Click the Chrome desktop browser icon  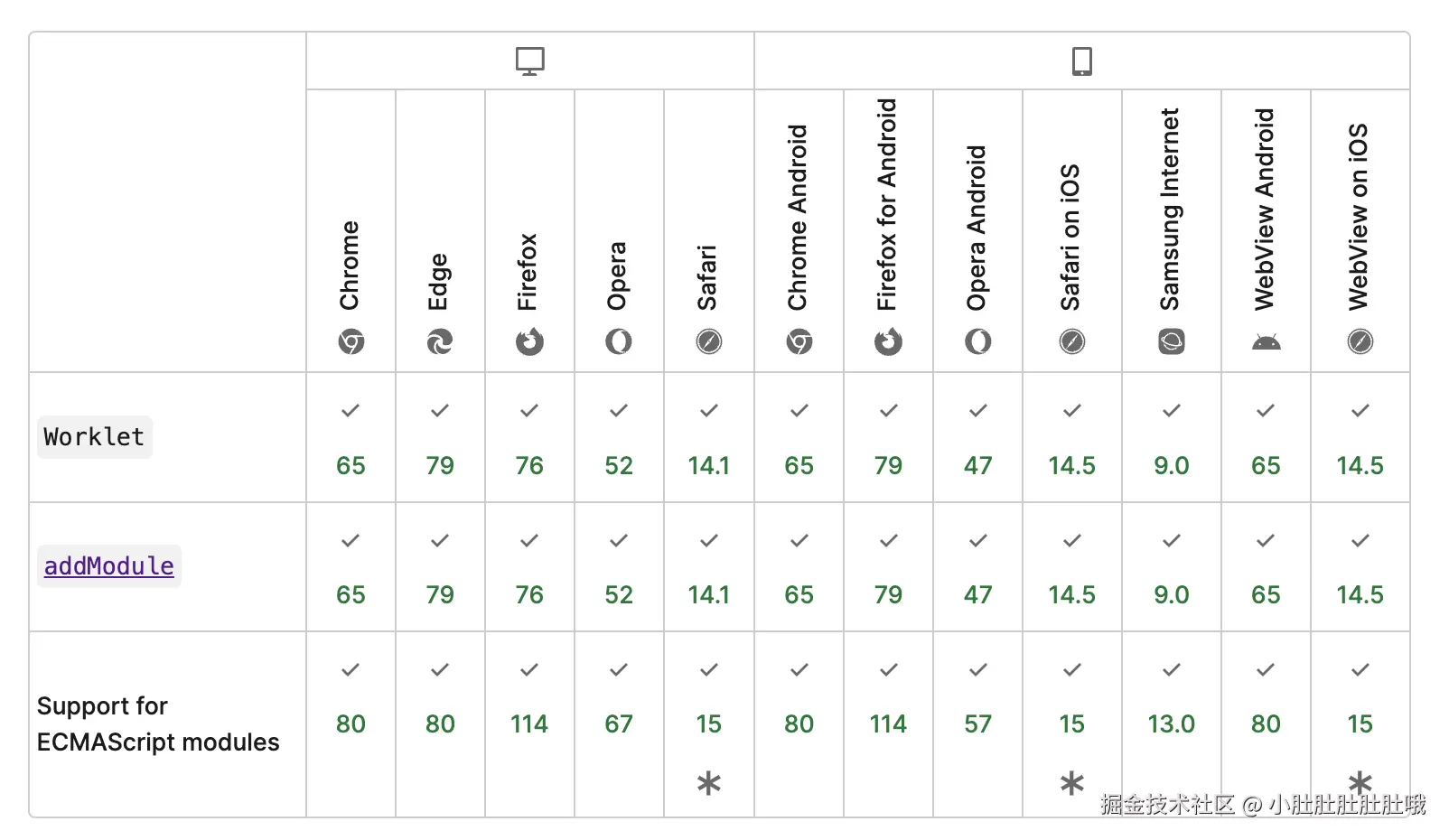pos(351,341)
